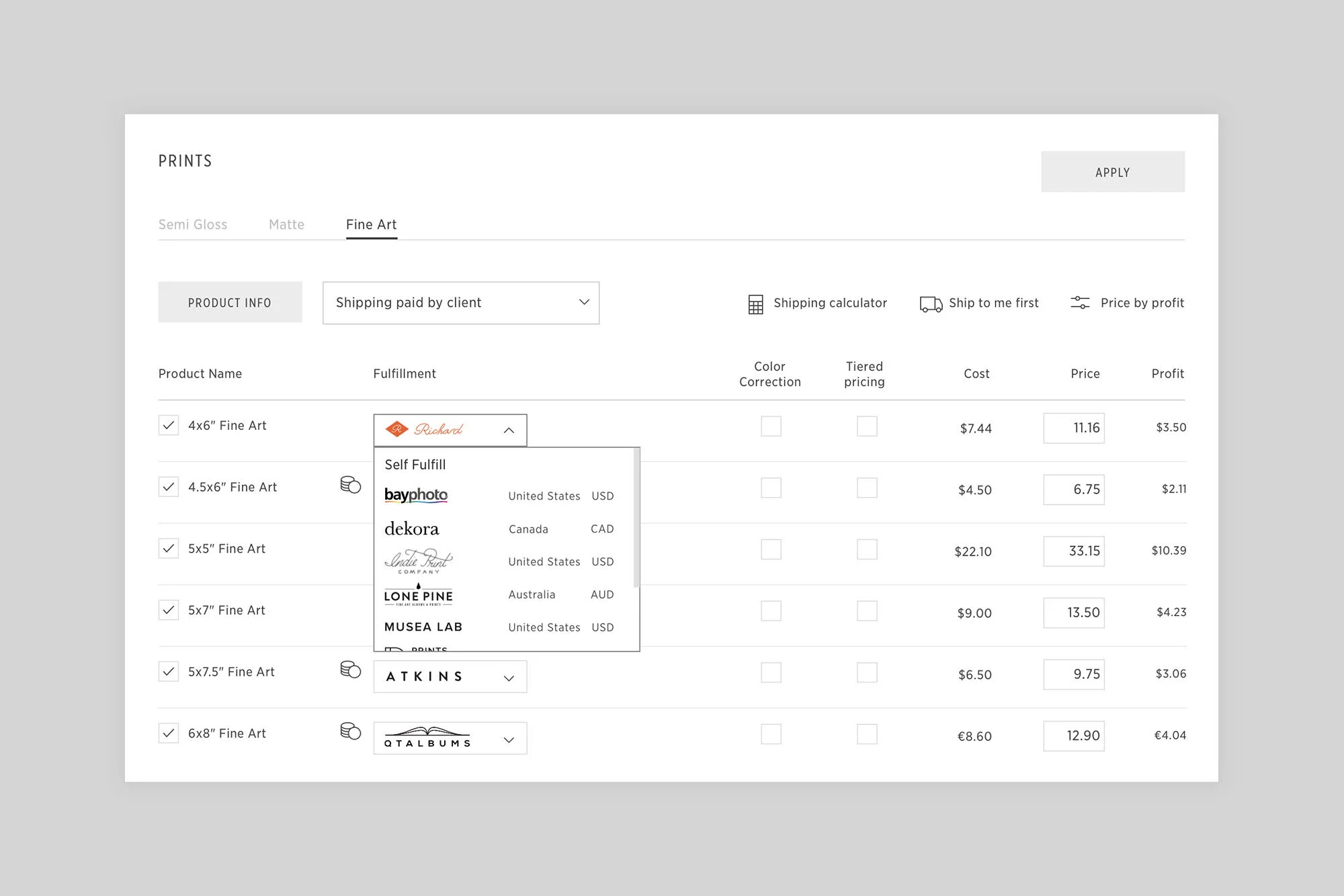Click coins icon beside 5x7.5" Fine Art

click(351, 670)
